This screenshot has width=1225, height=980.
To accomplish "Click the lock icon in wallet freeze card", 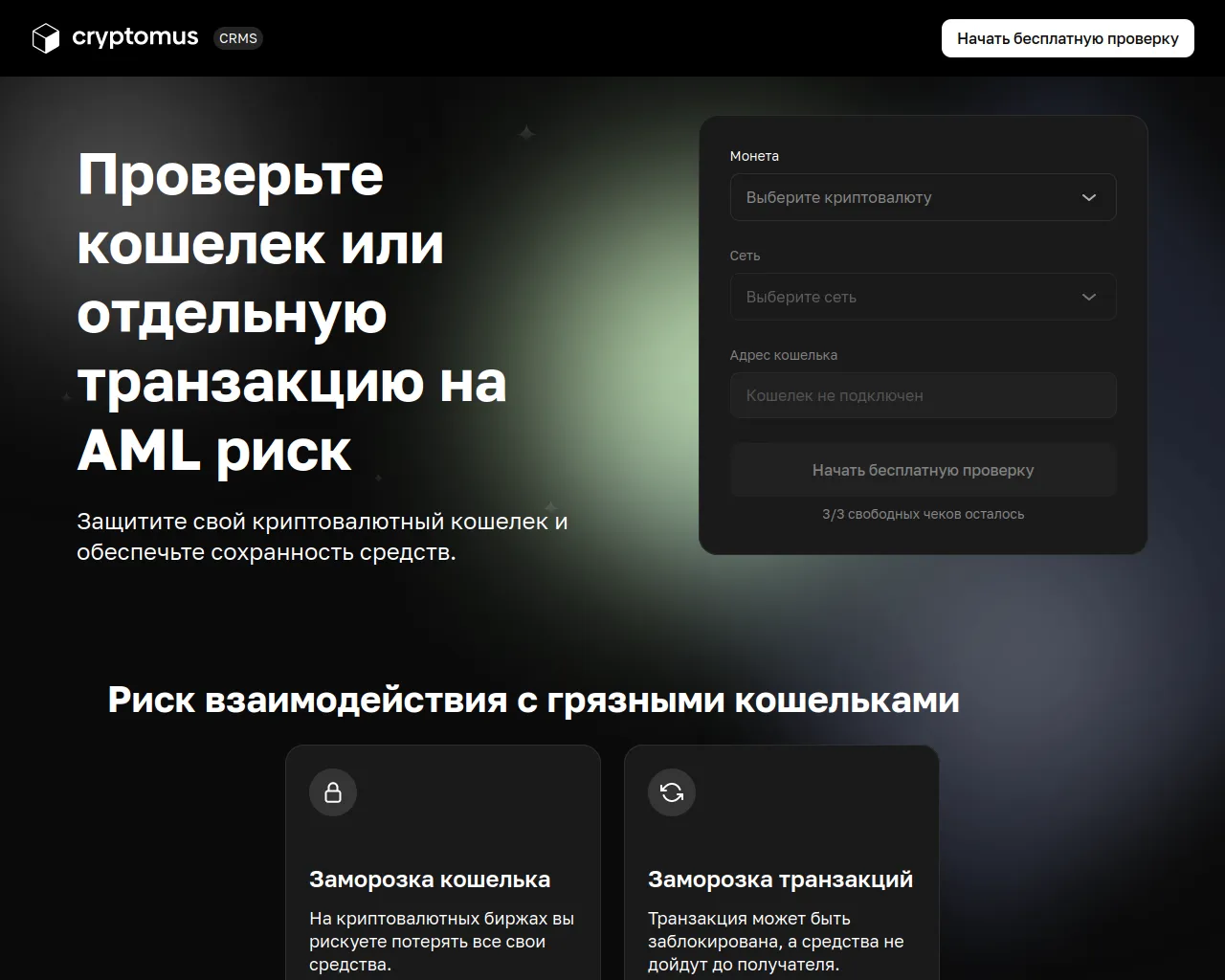I will pyautogui.click(x=333, y=792).
